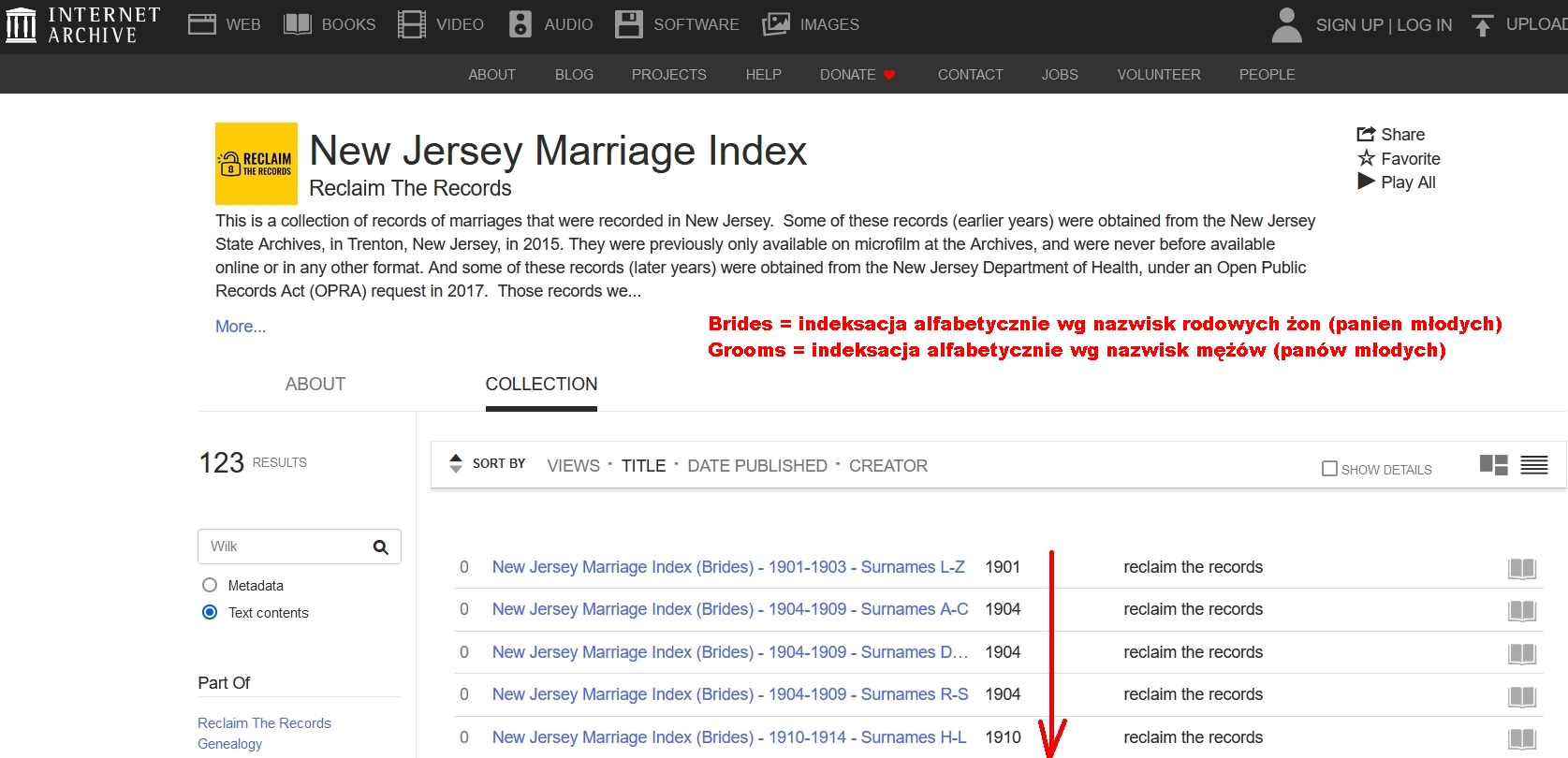Switch to tile grid view
The image size is (1568, 758).
point(1494,464)
